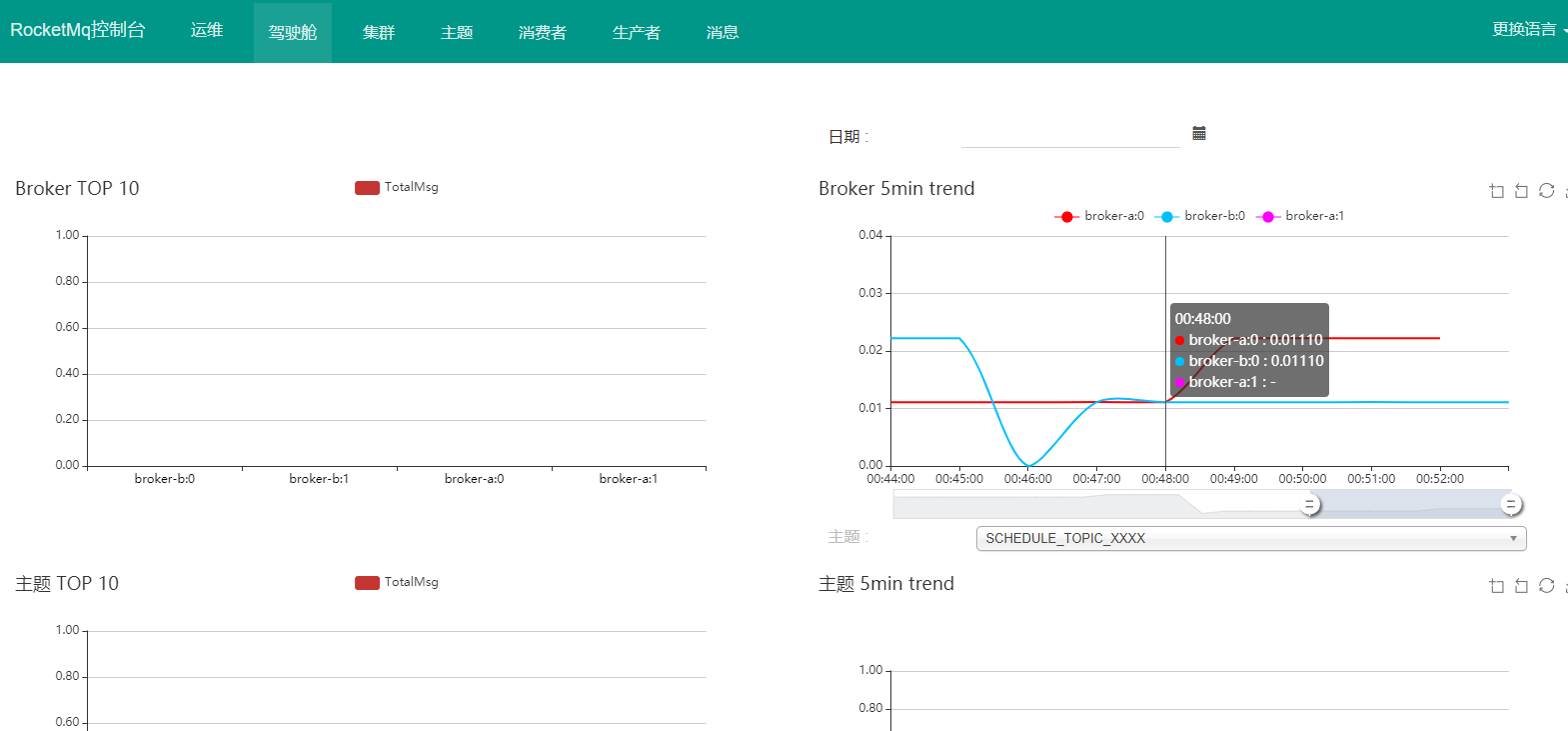Click the data zoom slider track
1568x731 pixels.
(1202, 505)
